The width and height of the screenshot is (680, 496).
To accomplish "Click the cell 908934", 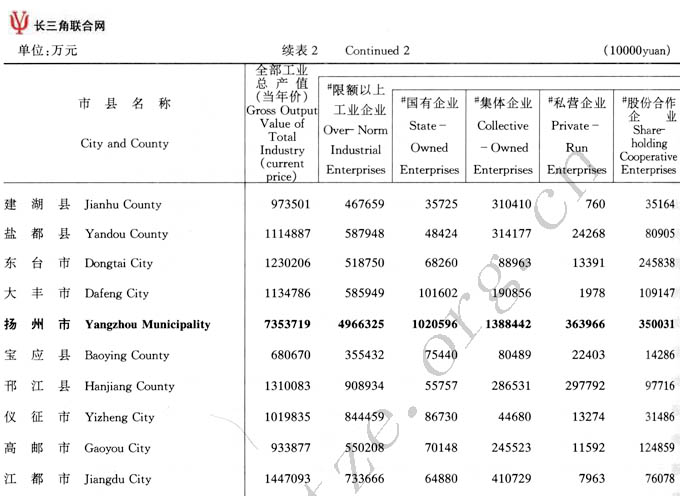I will [364, 386].
